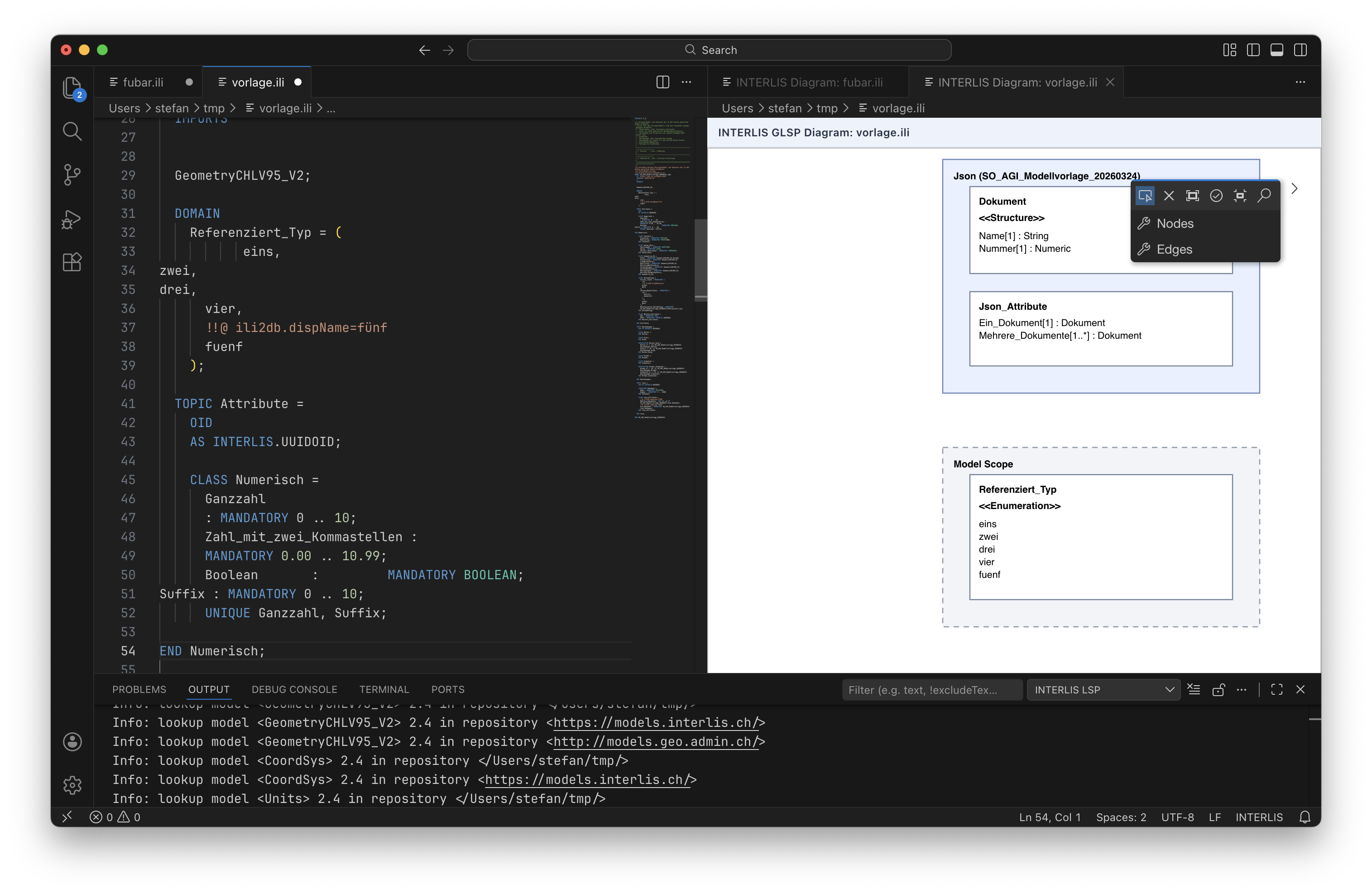Open INTERLIS Diagram: fubar.ili tab

pos(808,82)
